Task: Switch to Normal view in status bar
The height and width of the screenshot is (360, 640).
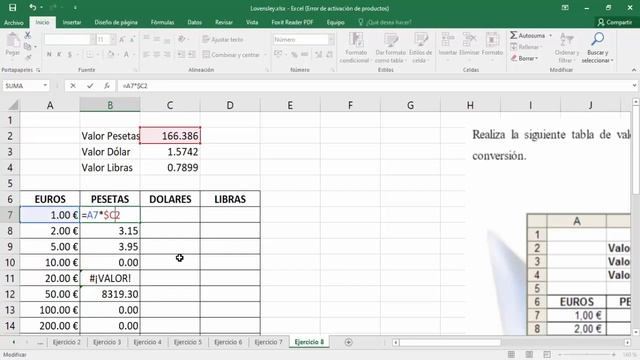Action: click(x=511, y=355)
